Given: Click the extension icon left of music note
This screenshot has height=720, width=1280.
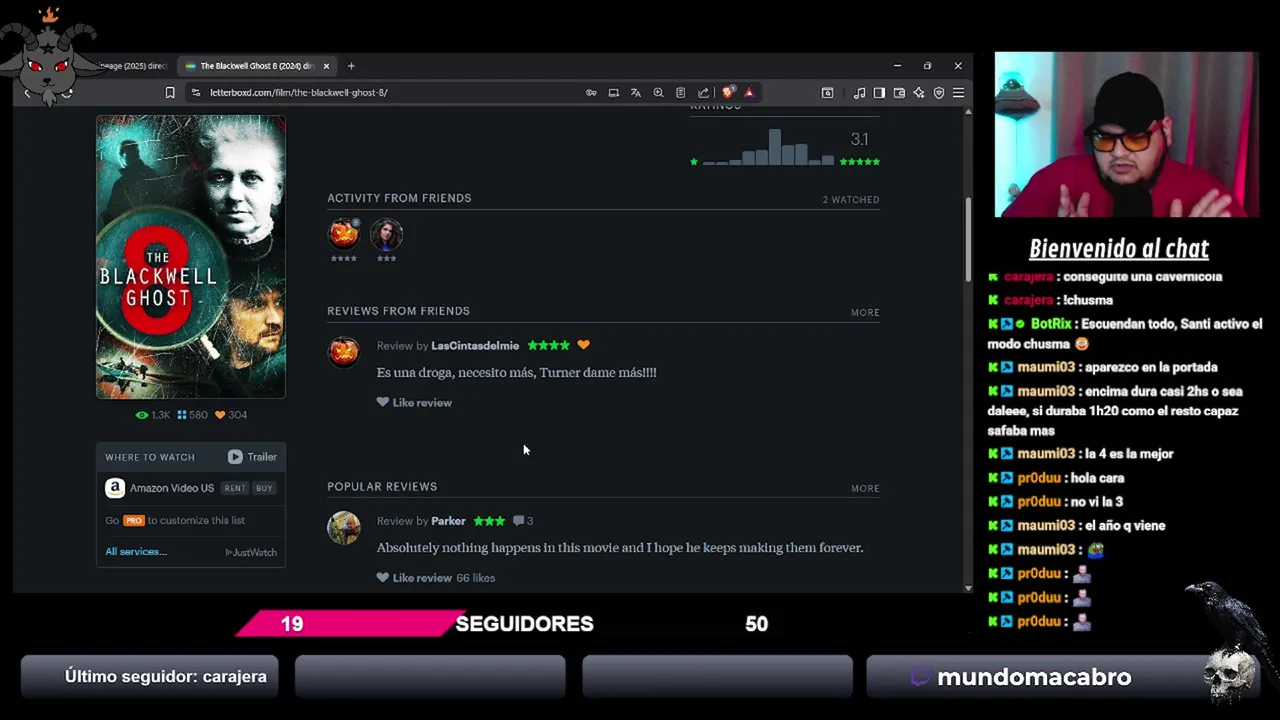Looking at the screenshot, I should click(x=827, y=93).
